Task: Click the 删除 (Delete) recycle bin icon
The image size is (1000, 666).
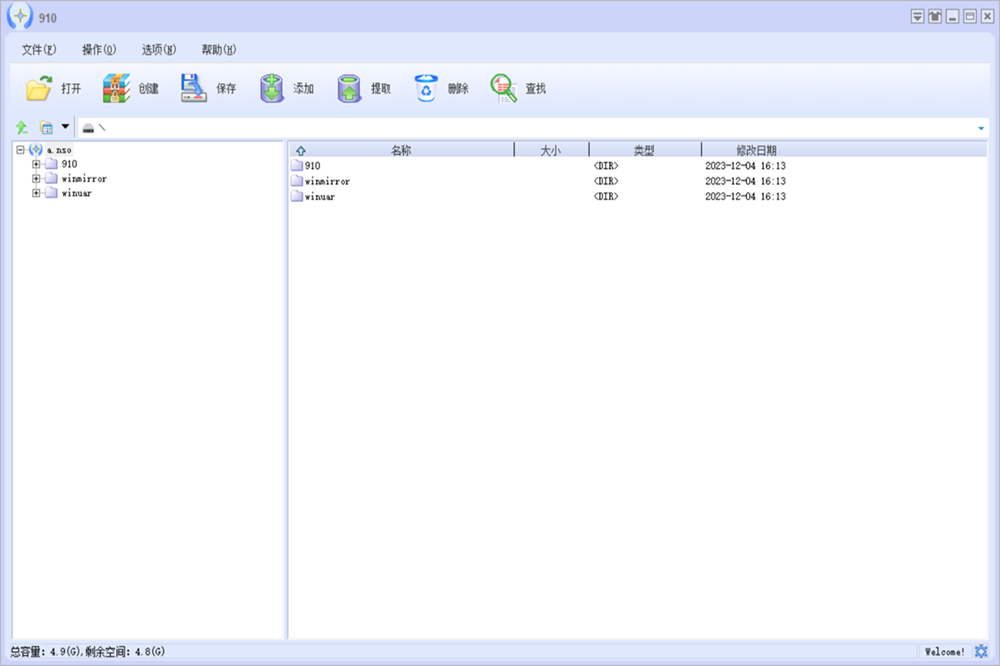Action: click(x=427, y=89)
